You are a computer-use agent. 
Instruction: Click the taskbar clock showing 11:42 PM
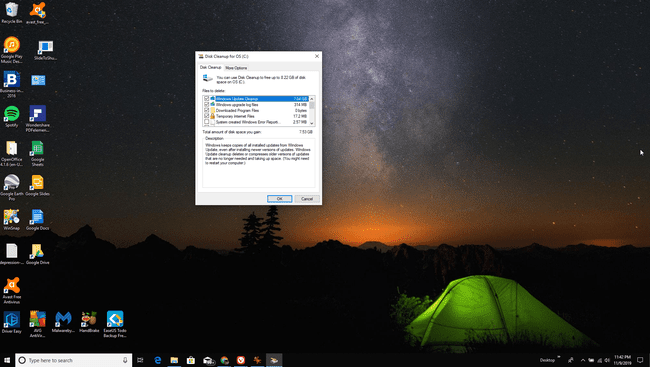pyautogui.click(x=623, y=360)
